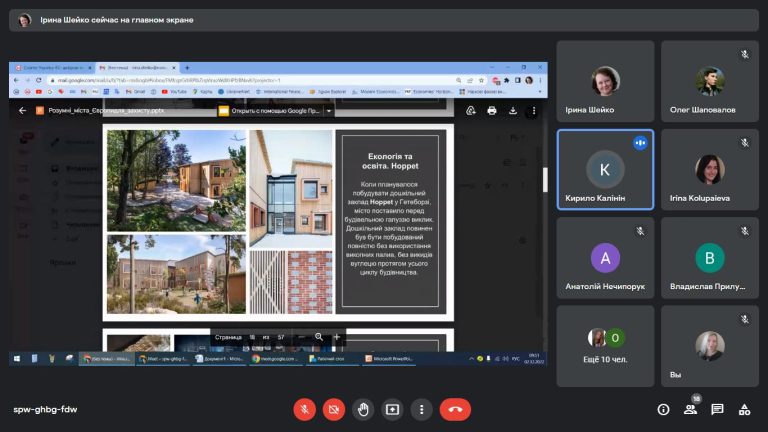
Task: Click Chrome back arrow in shared browser
Action: [16, 80]
